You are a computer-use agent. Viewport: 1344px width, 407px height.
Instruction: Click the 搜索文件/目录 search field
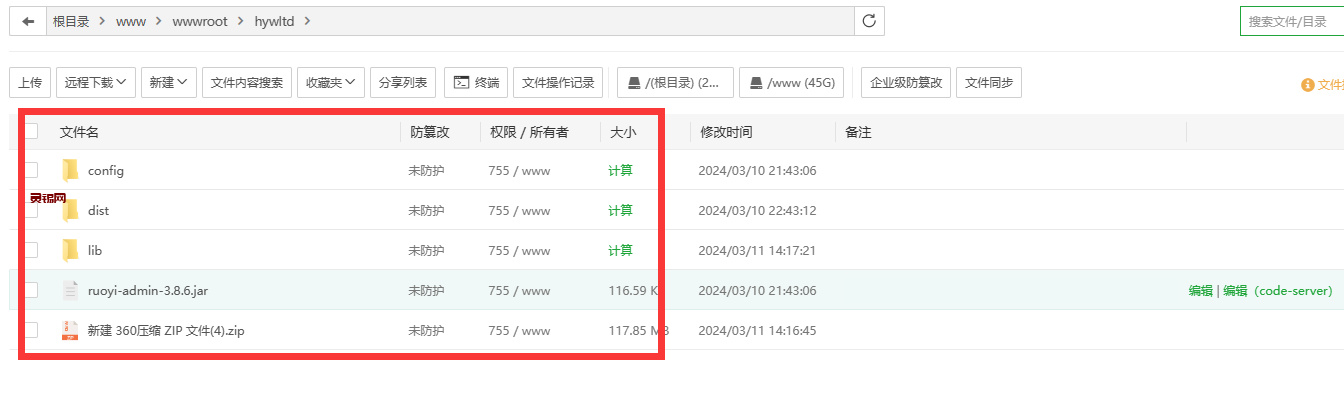tap(1290, 21)
